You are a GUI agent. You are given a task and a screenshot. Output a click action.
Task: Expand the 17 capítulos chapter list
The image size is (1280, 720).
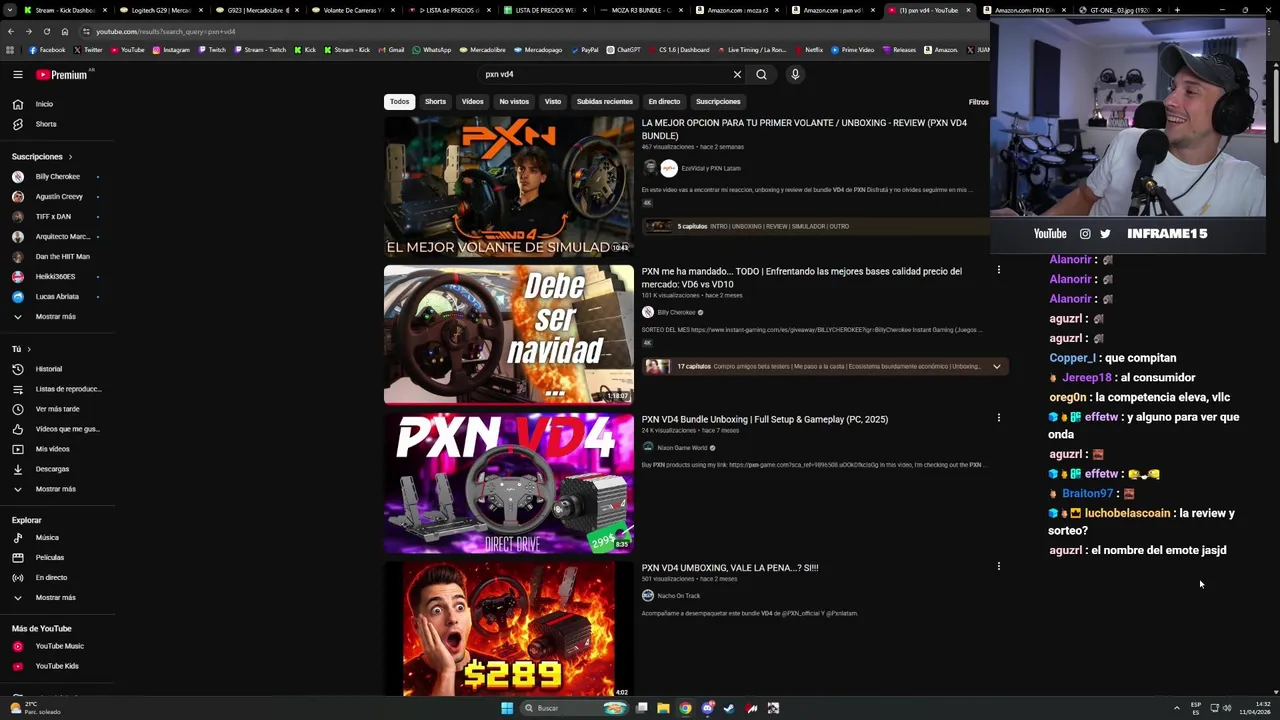[x=996, y=367]
